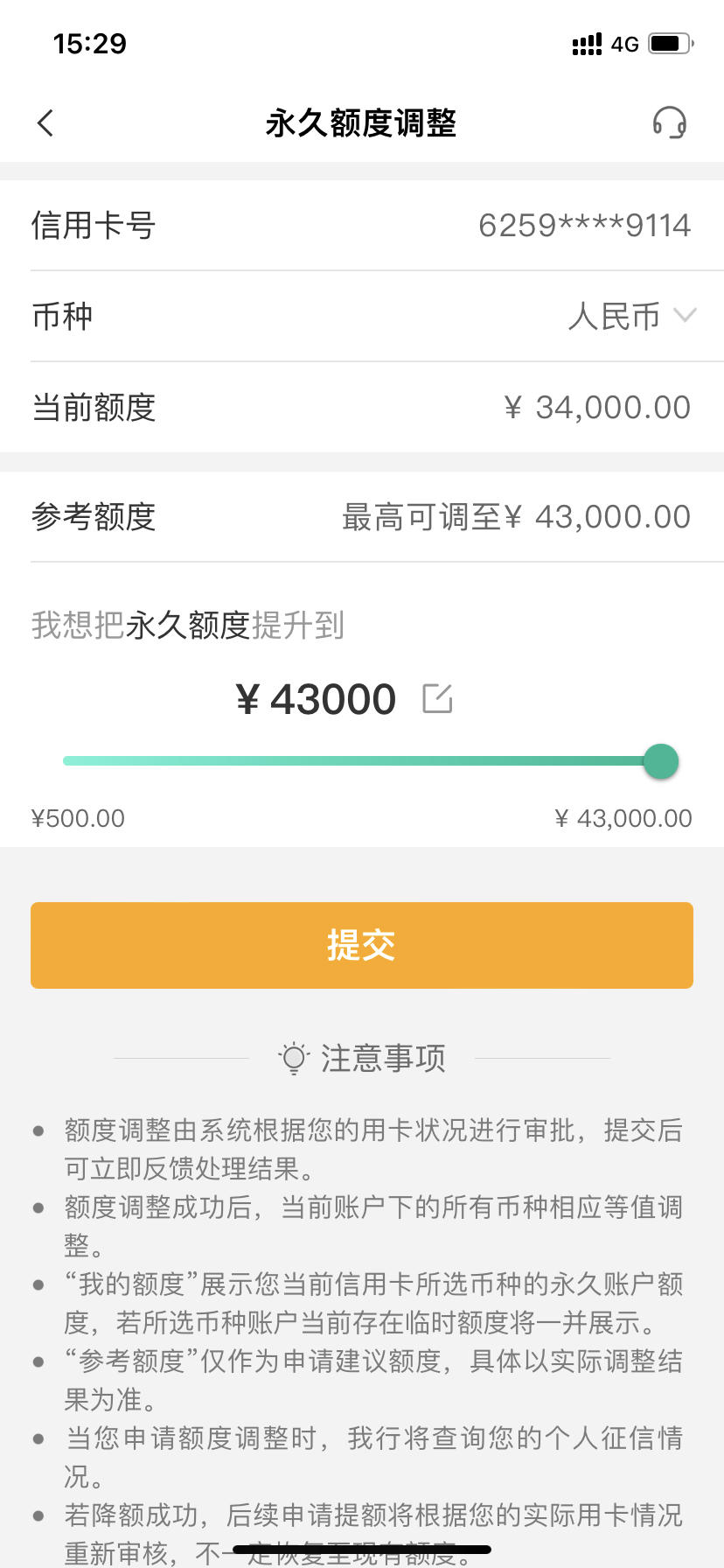Tap the back arrow icon
Image resolution: width=724 pixels, height=1568 pixels.
(x=45, y=123)
